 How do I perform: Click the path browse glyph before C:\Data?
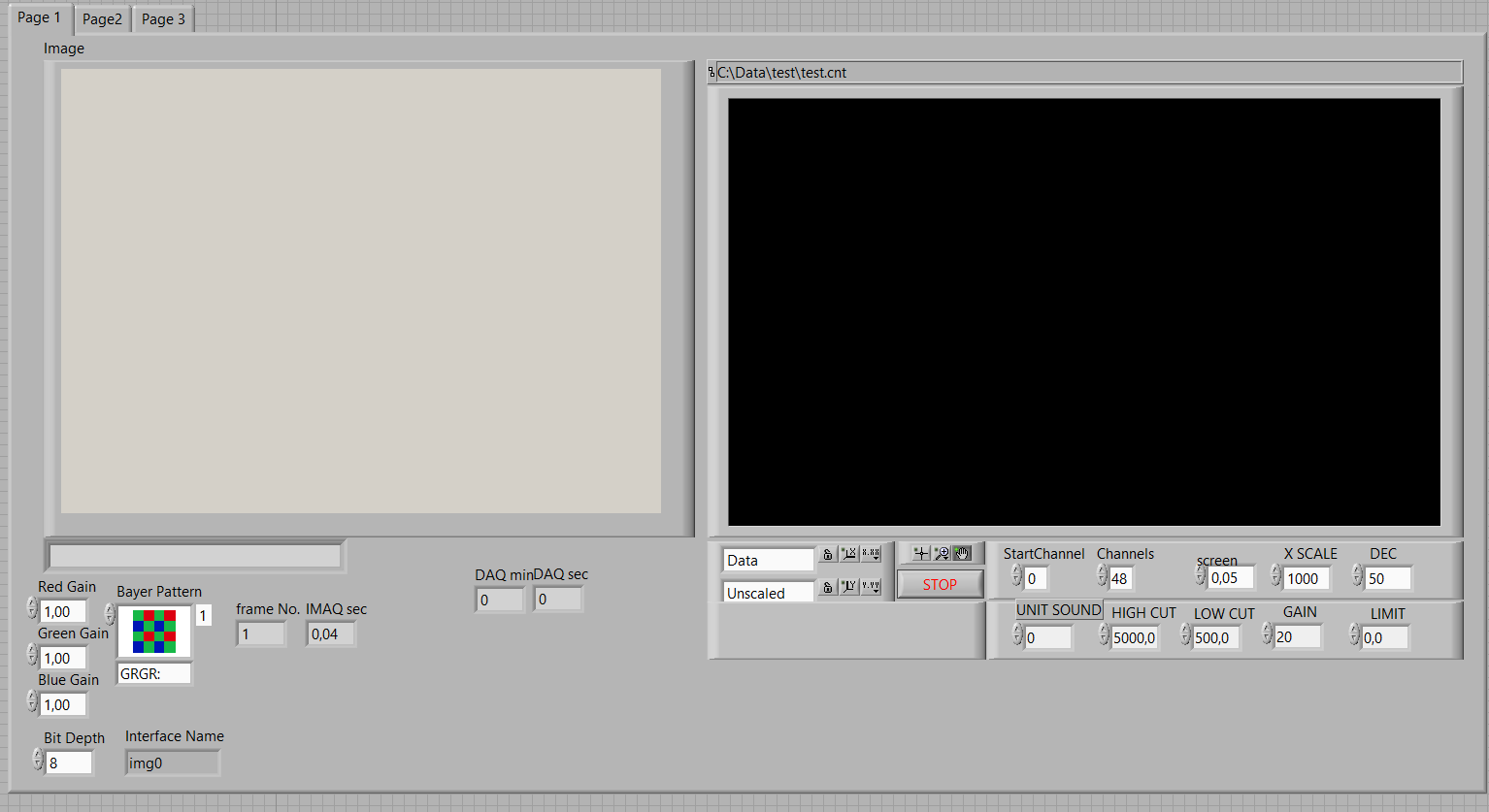click(x=711, y=72)
